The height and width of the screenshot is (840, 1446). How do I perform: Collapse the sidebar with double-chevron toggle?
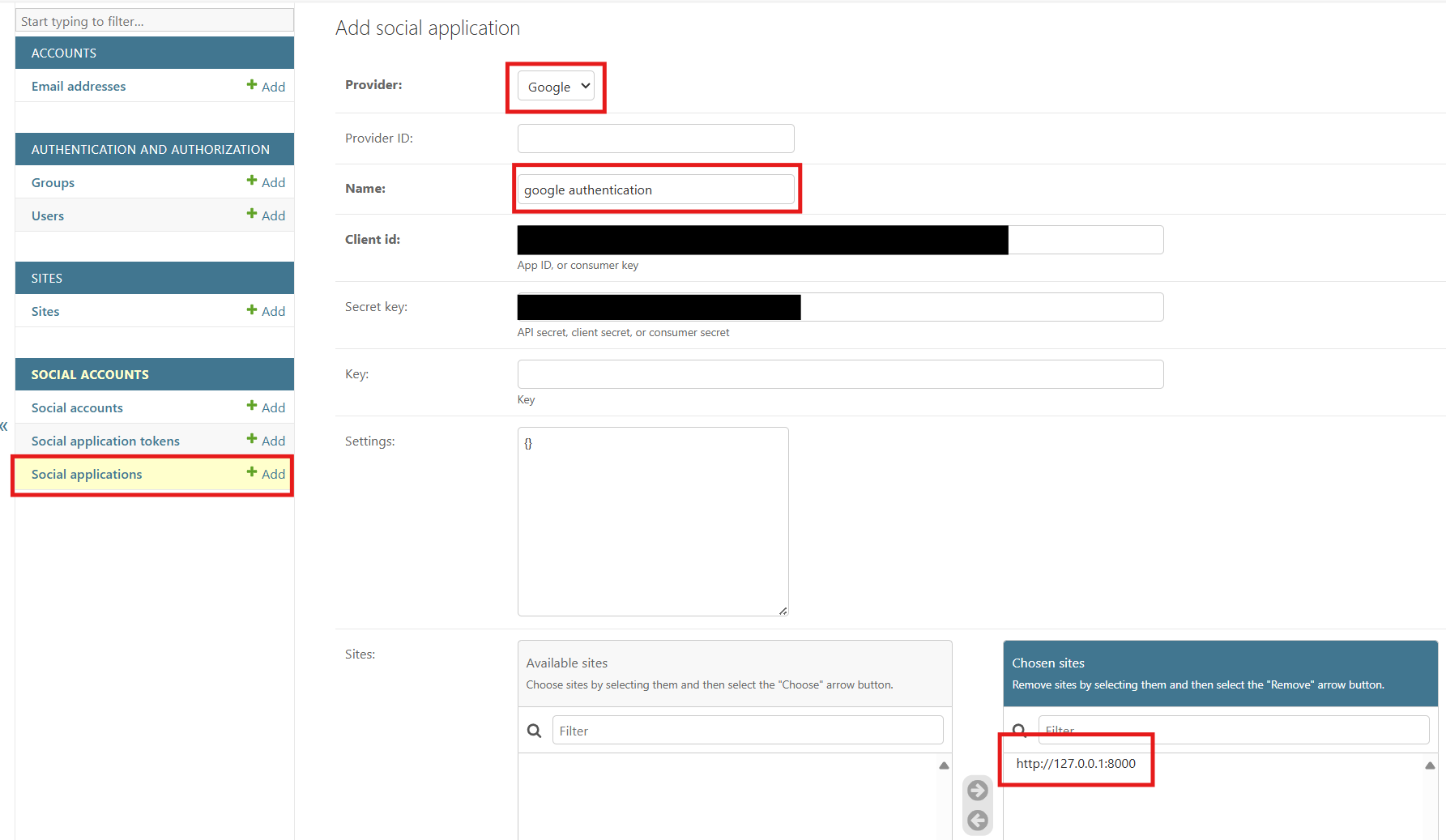point(4,426)
